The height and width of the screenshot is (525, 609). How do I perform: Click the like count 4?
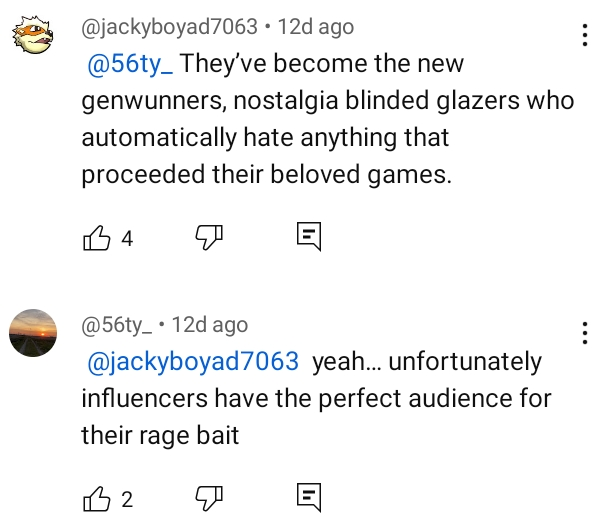[x=127, y=238]
